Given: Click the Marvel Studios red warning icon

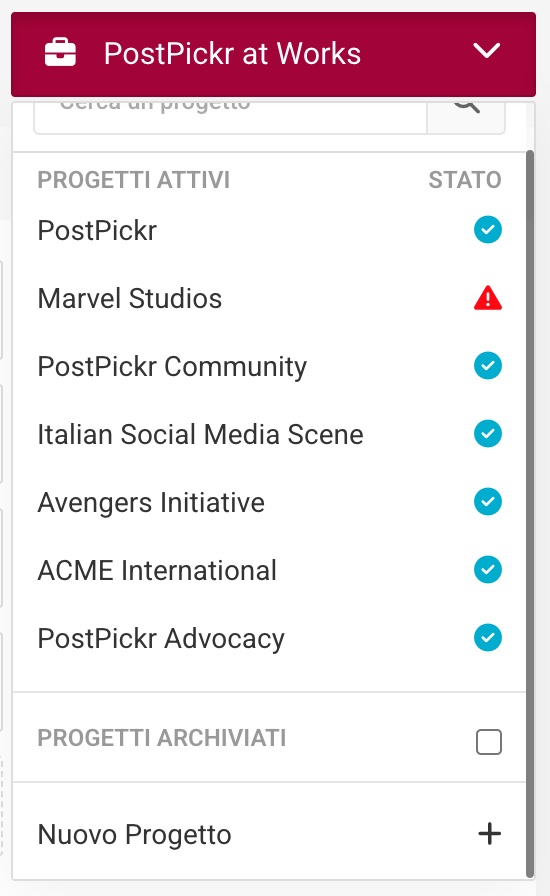Looking at the screenshot, I should tap(488, 298).
